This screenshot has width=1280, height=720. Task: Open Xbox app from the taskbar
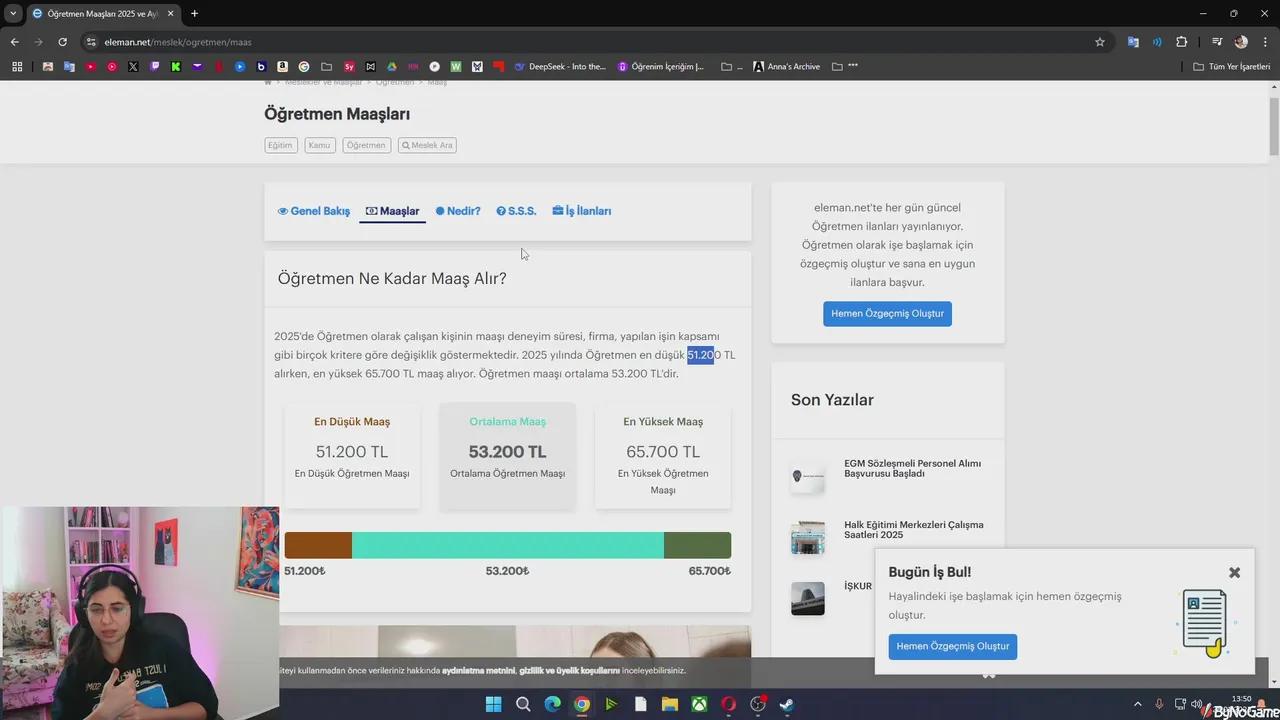(x=699, y=704)
